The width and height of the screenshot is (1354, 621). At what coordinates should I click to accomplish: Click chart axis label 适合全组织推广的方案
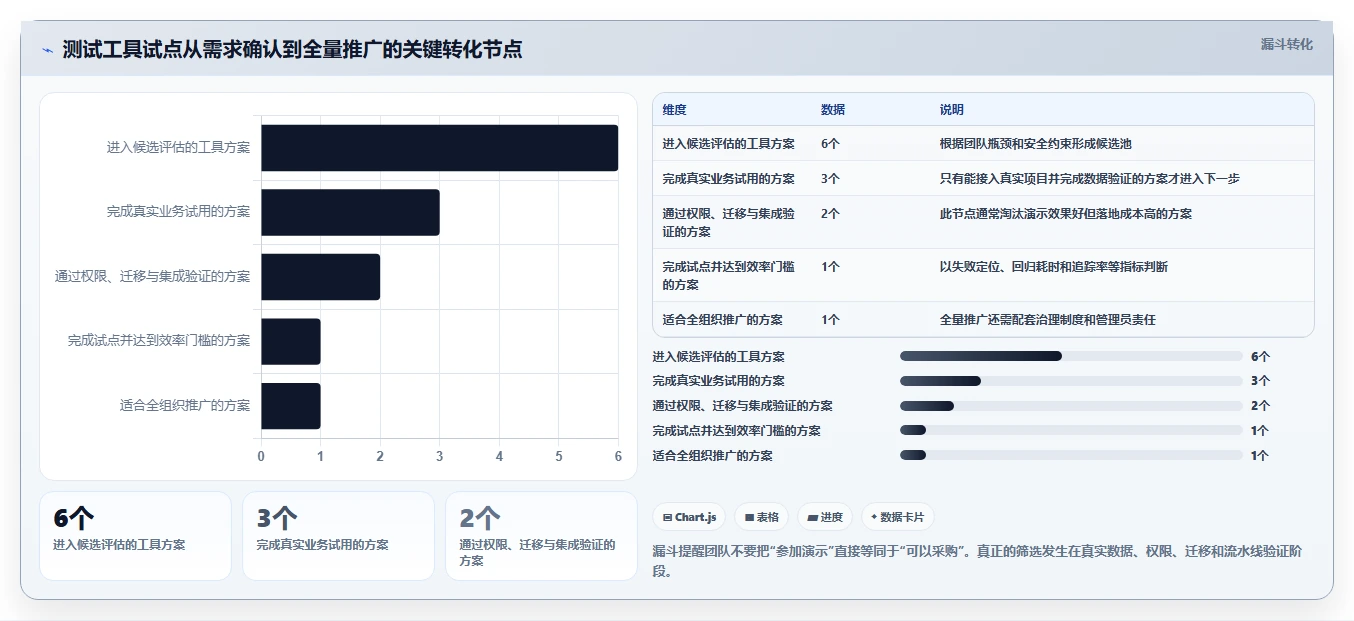185,406
